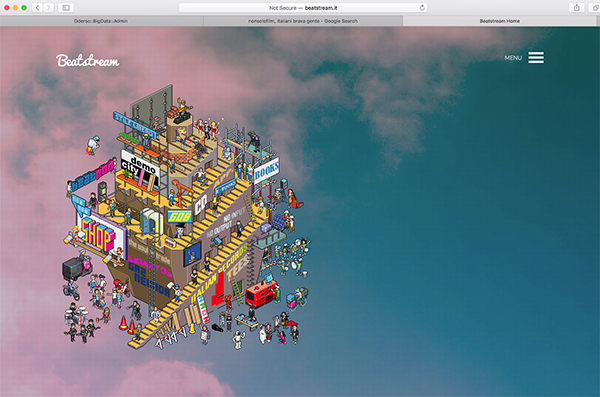
Task: Go back with the Safari back arrow
Action: [x=38, y=8]
